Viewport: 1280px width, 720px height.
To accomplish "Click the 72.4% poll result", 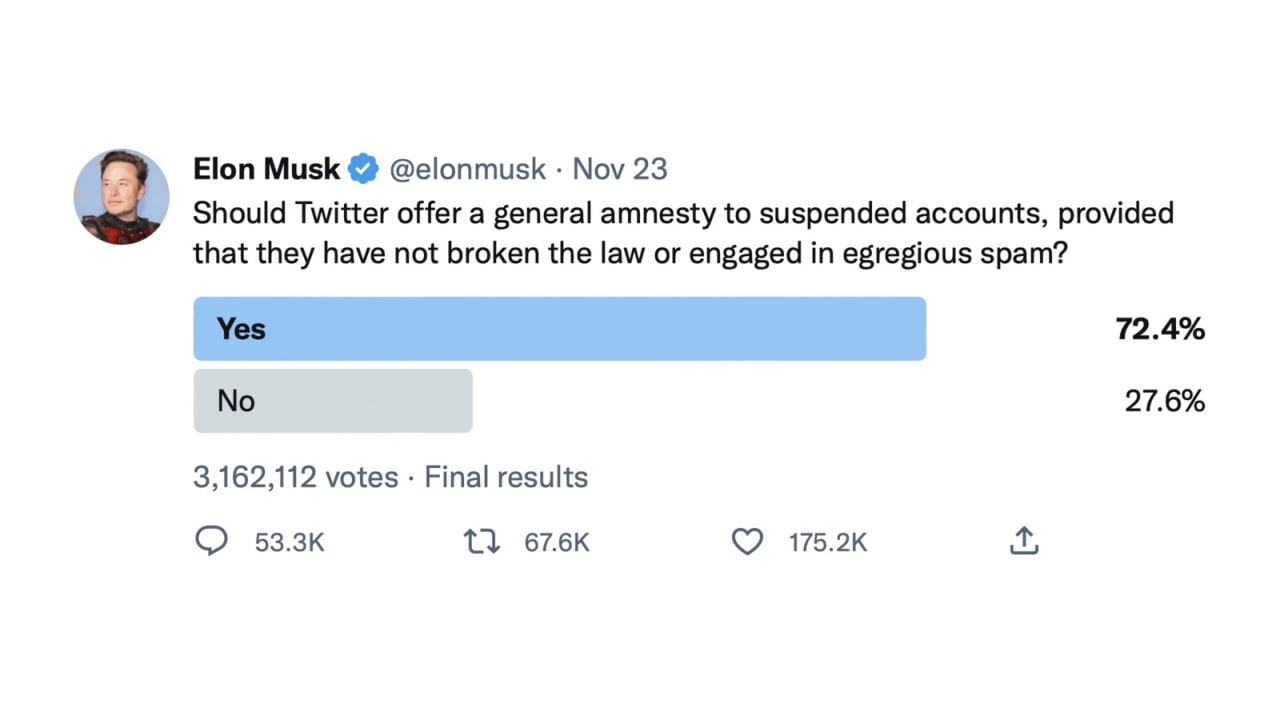I will point(1160,329).
